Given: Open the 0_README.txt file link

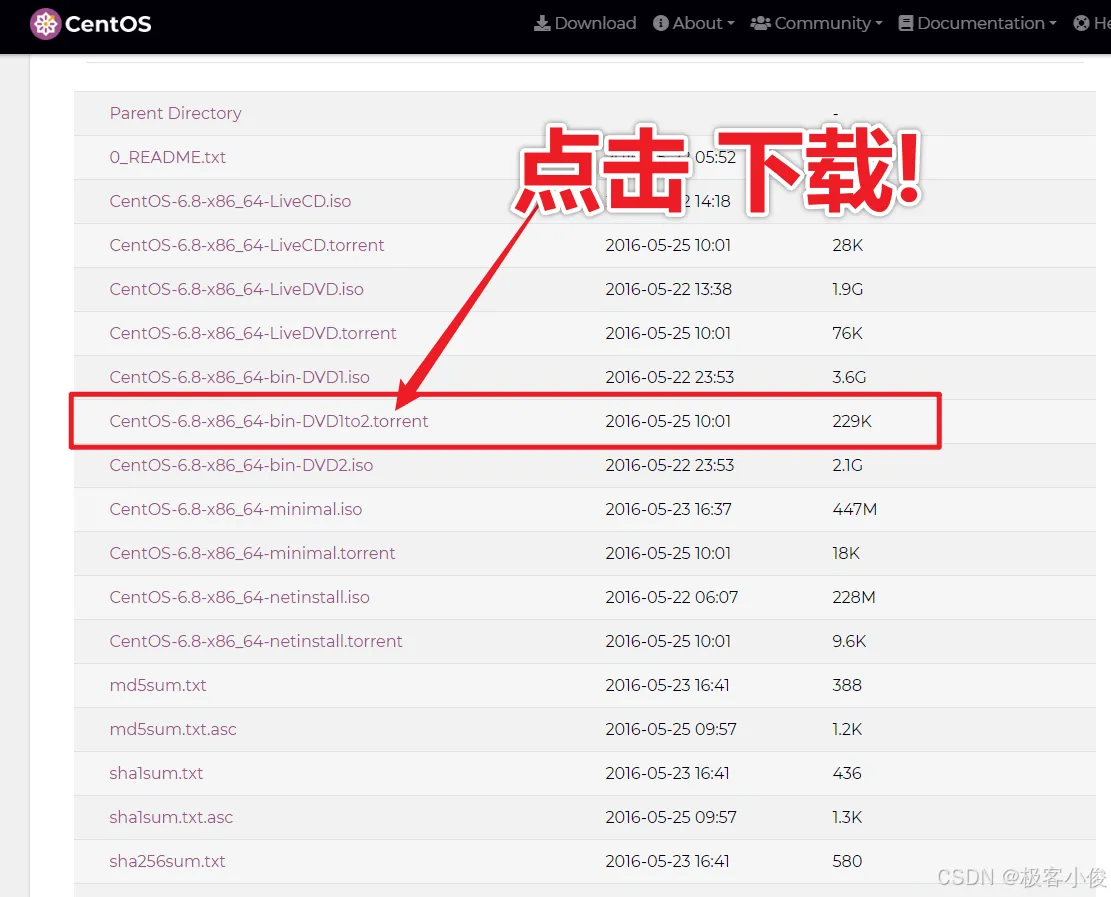Looking at the screenshot, I should (x=168, y=157).
